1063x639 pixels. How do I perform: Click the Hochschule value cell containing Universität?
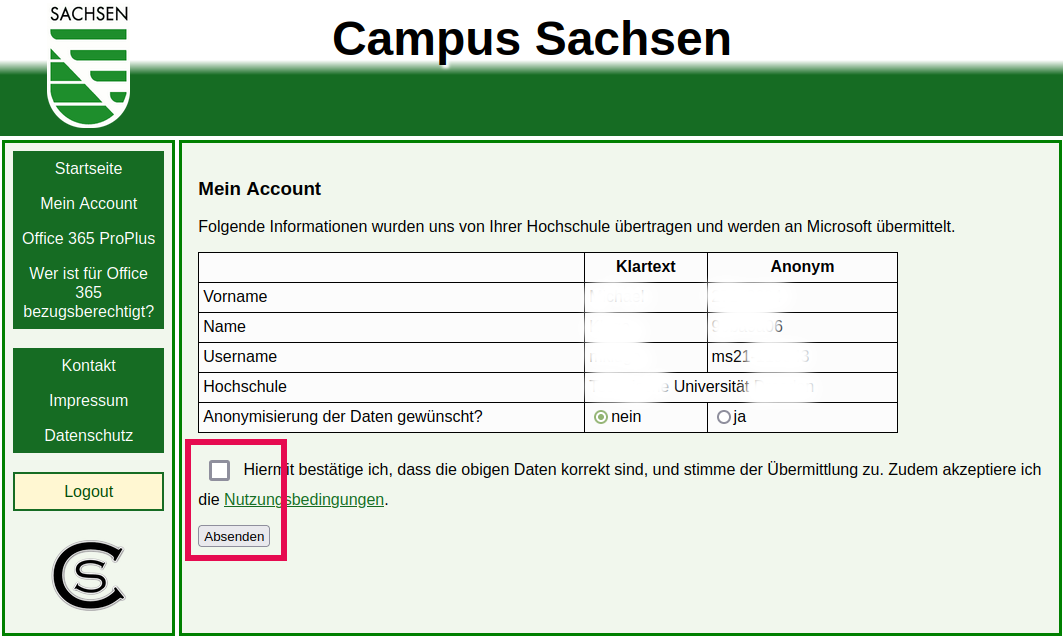click(x=740, y=387)
